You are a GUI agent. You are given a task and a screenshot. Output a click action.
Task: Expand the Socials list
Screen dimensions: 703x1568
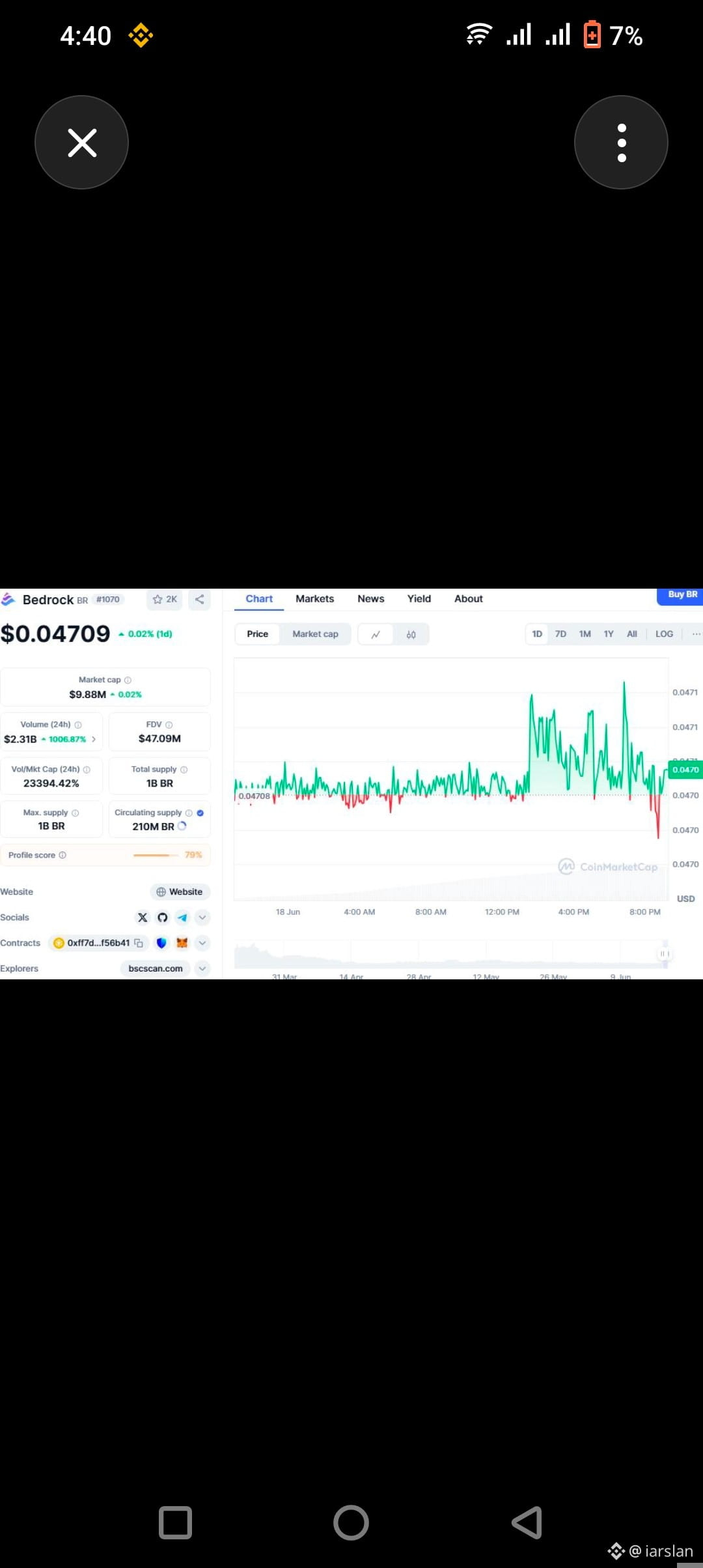coord(202,917)
